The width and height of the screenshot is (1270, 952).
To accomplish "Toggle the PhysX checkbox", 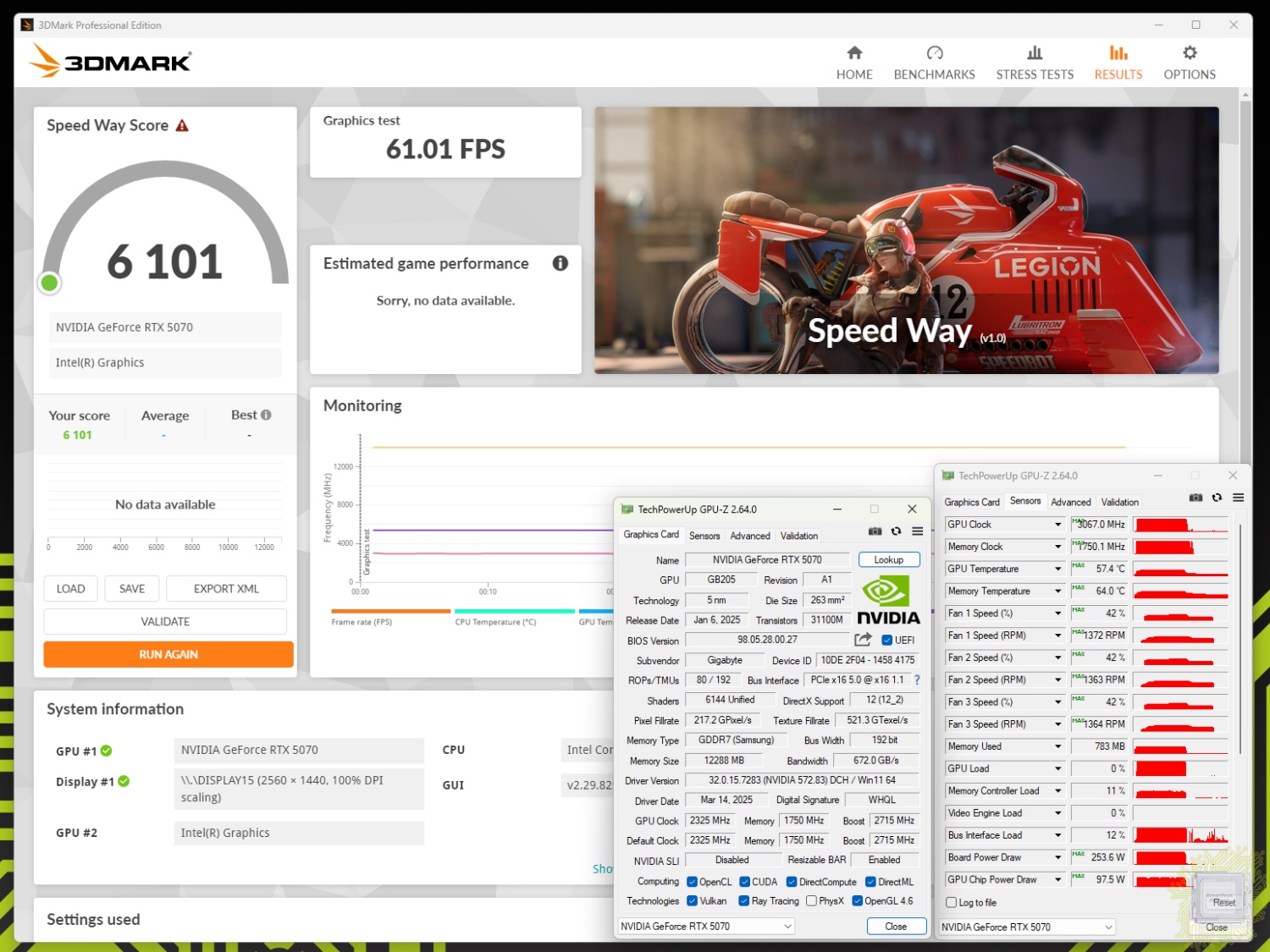I will [x=811, y=901].
